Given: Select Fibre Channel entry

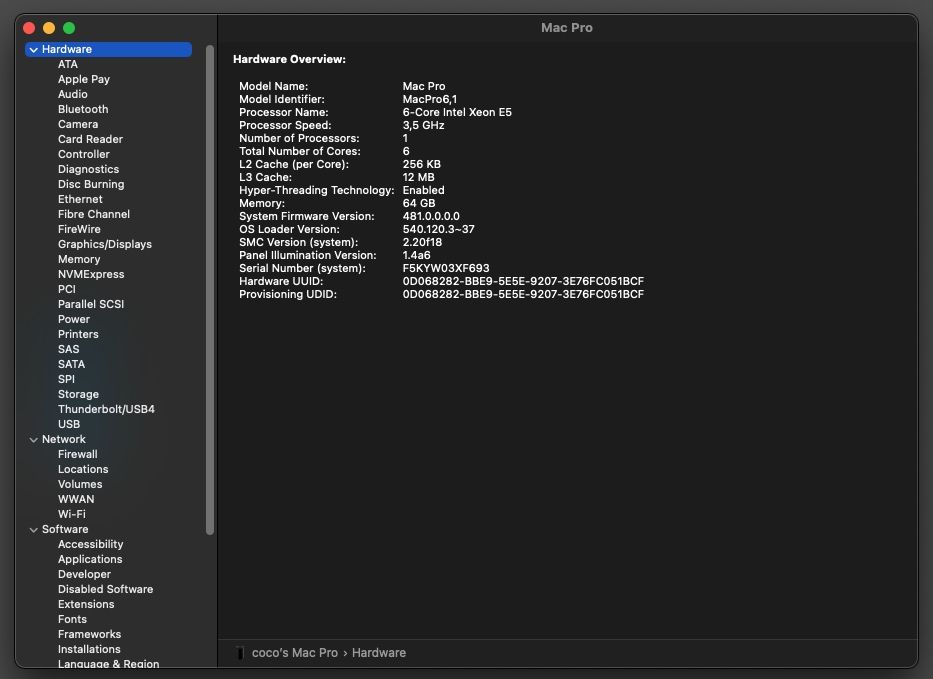Looking at the screenshot, I should [x=94, y=214].
